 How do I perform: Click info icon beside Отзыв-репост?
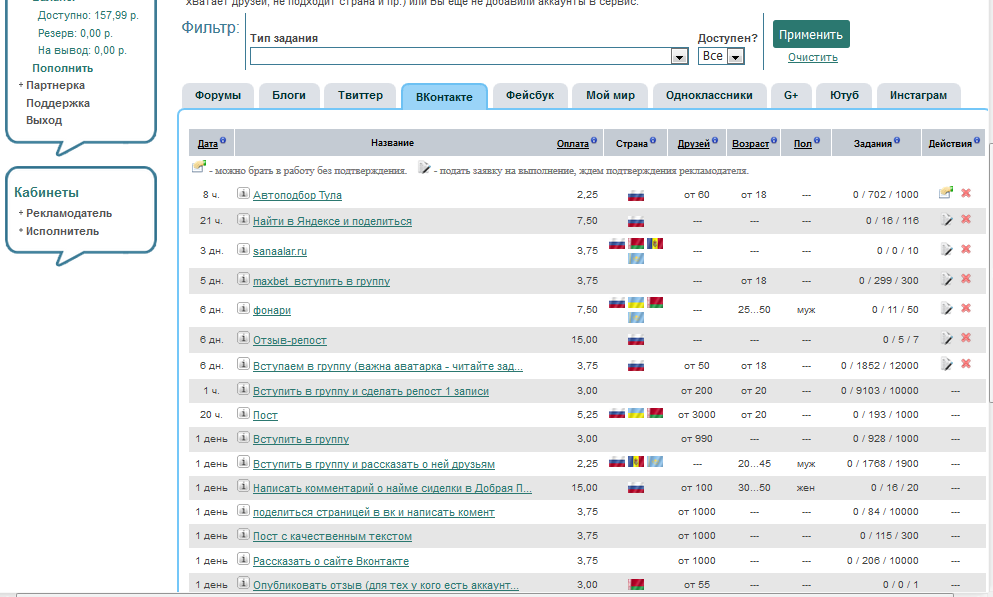click(243, 338)
